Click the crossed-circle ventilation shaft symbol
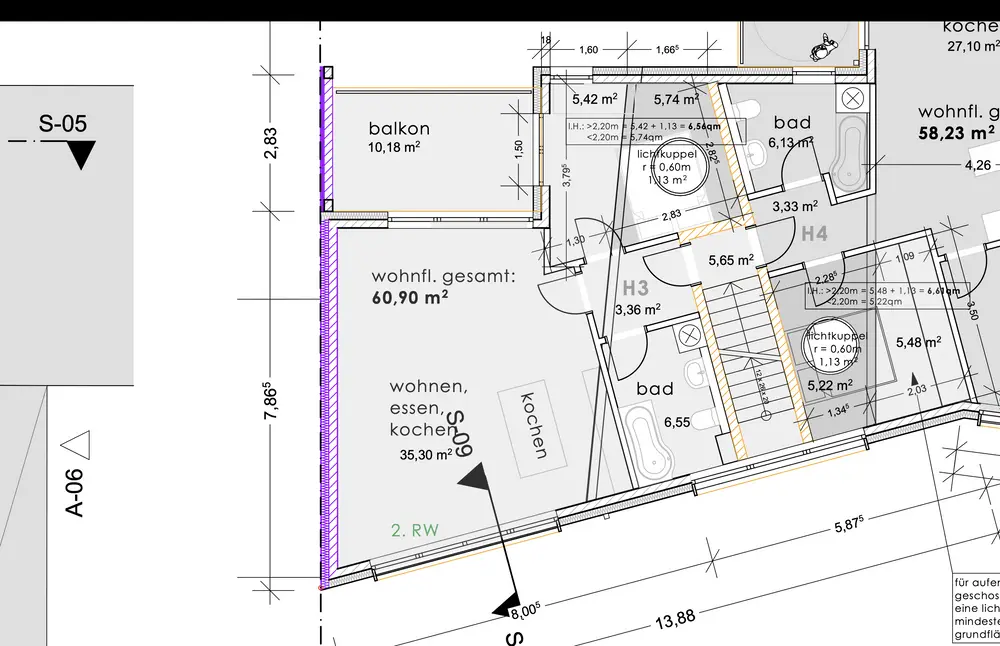Image resolution: width=1000 pixels, height=646 pixels. (x=852, y=98)
